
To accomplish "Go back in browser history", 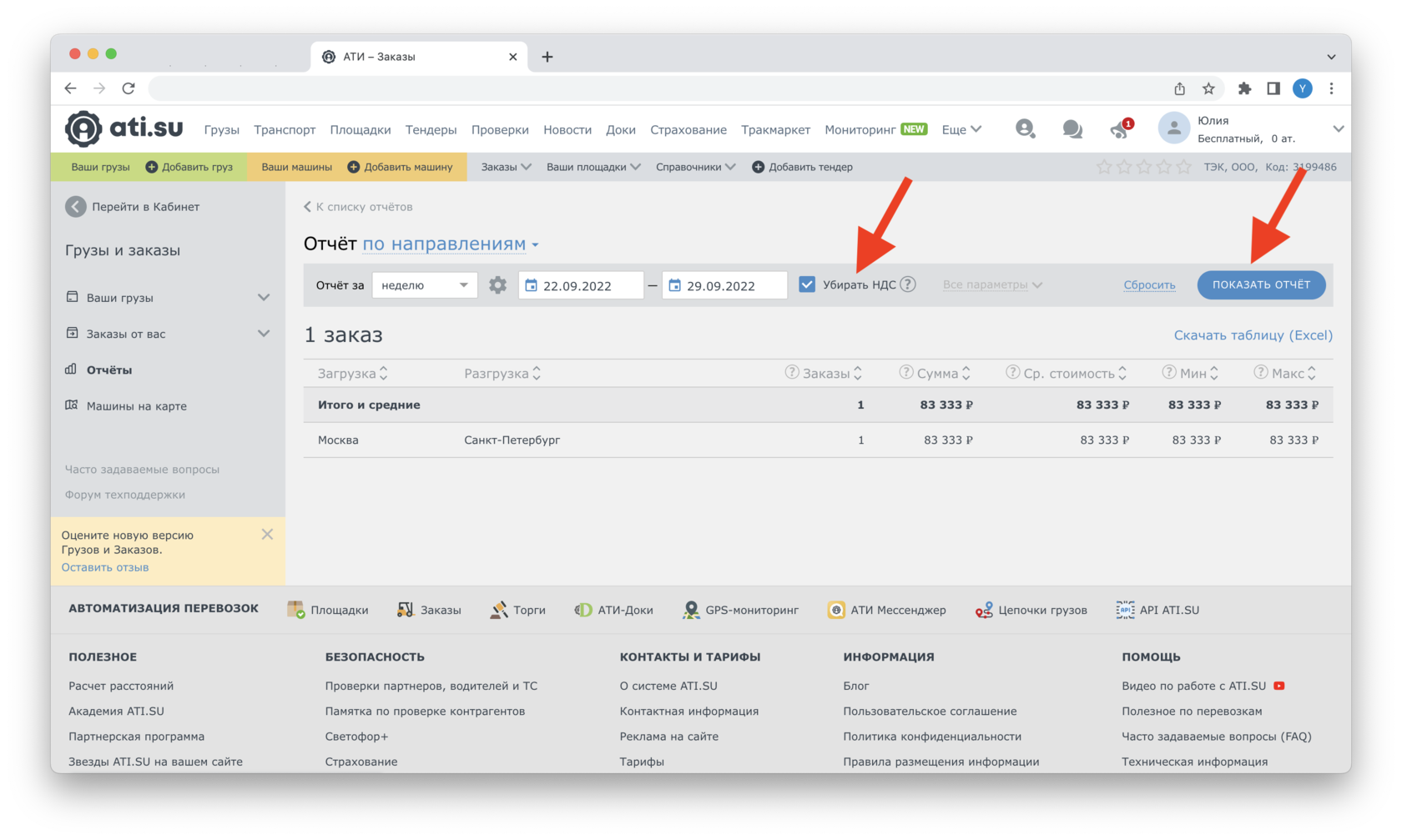I will [71, 88].
